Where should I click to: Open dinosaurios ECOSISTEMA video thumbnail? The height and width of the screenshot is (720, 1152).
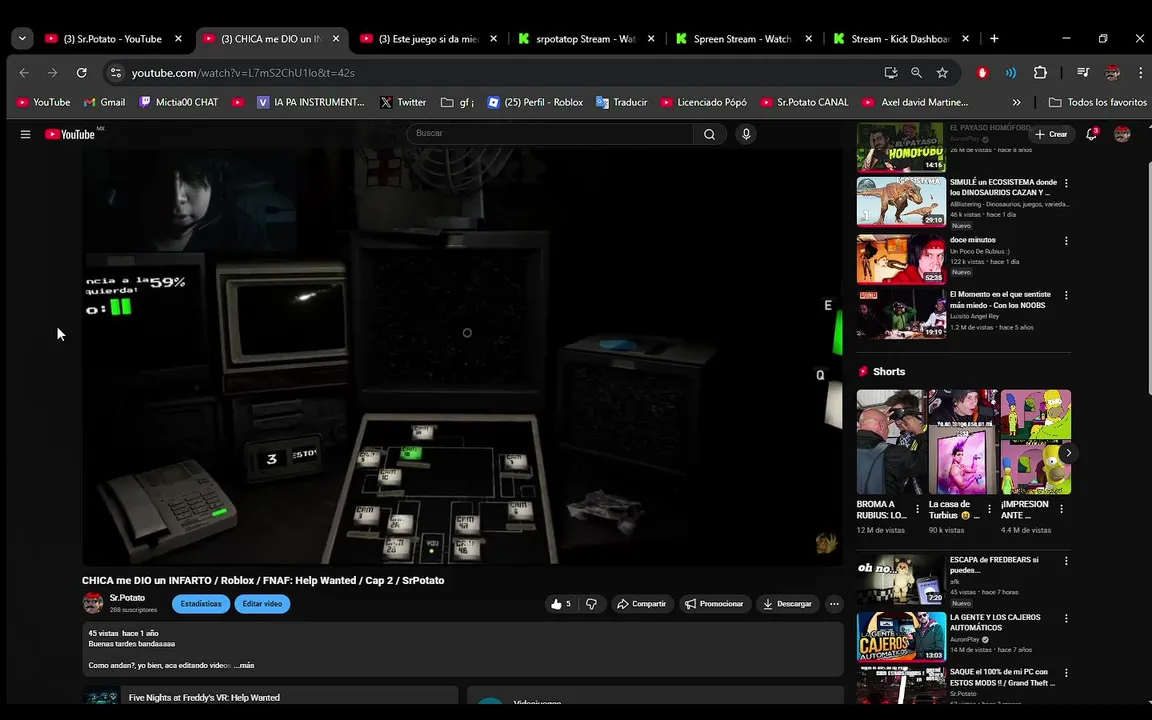pos(901,201)
